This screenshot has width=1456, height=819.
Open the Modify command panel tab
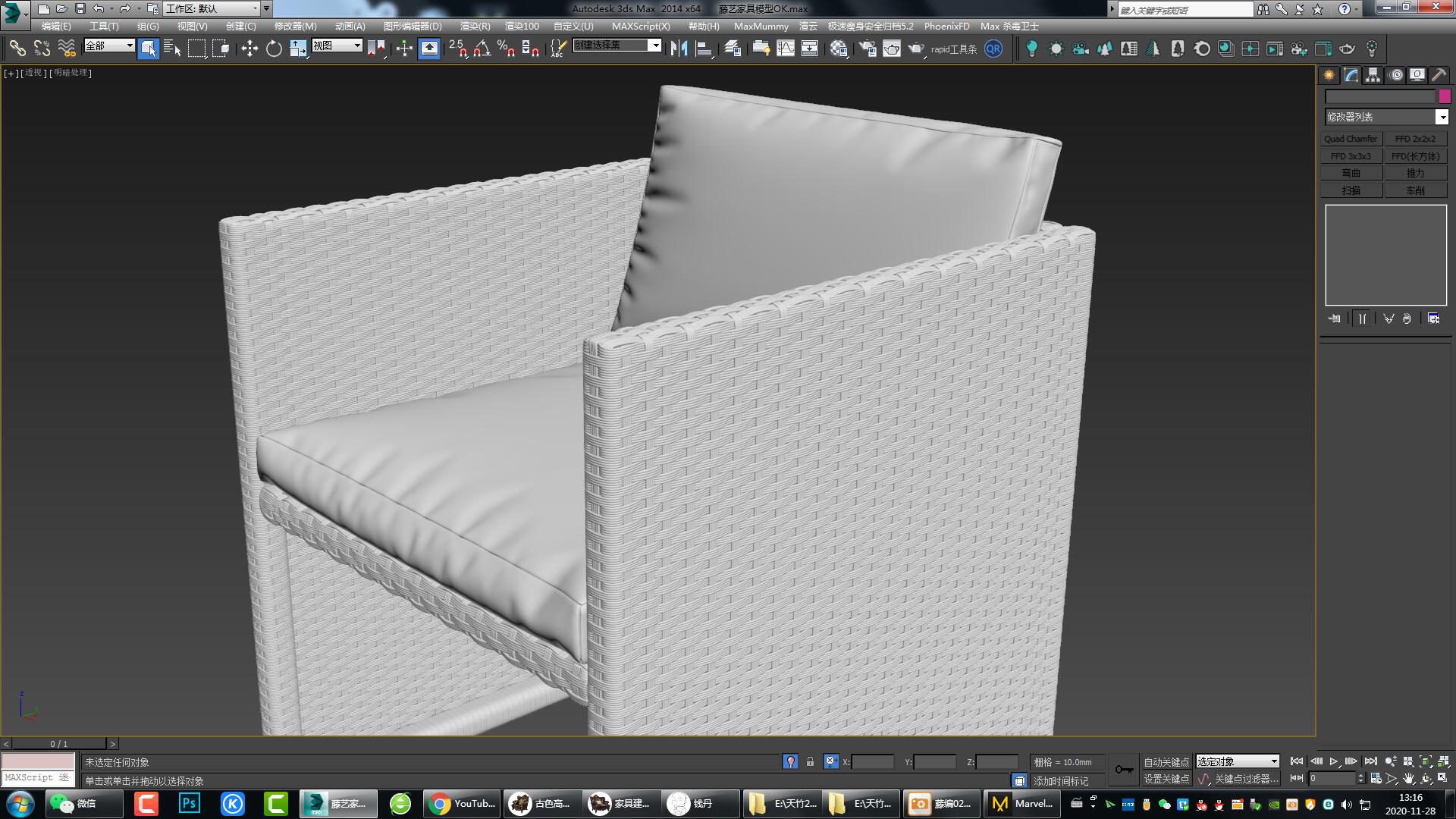[x=1351, y=75]
